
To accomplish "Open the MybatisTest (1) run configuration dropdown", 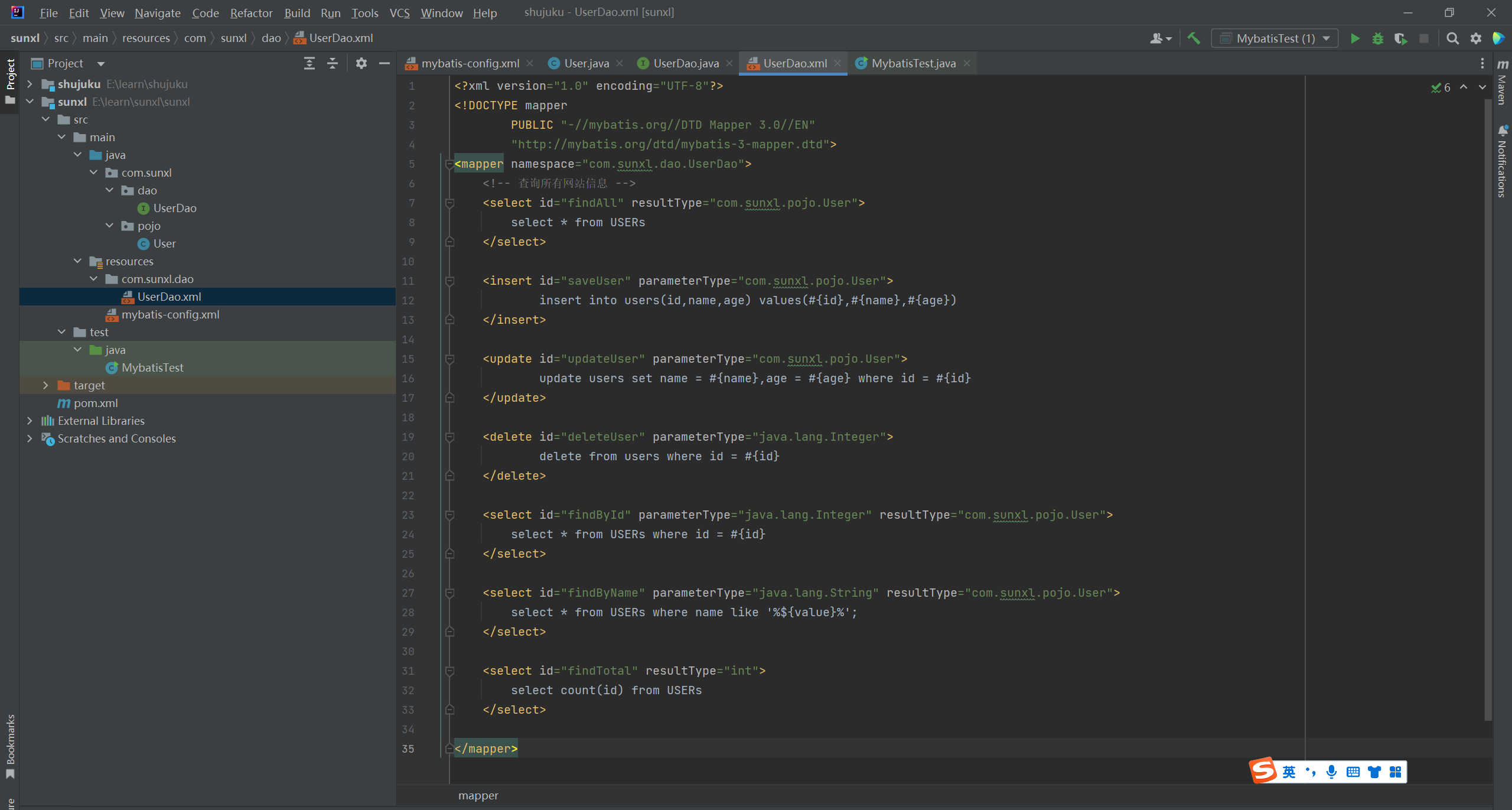I will click(x=1275, y=38).
